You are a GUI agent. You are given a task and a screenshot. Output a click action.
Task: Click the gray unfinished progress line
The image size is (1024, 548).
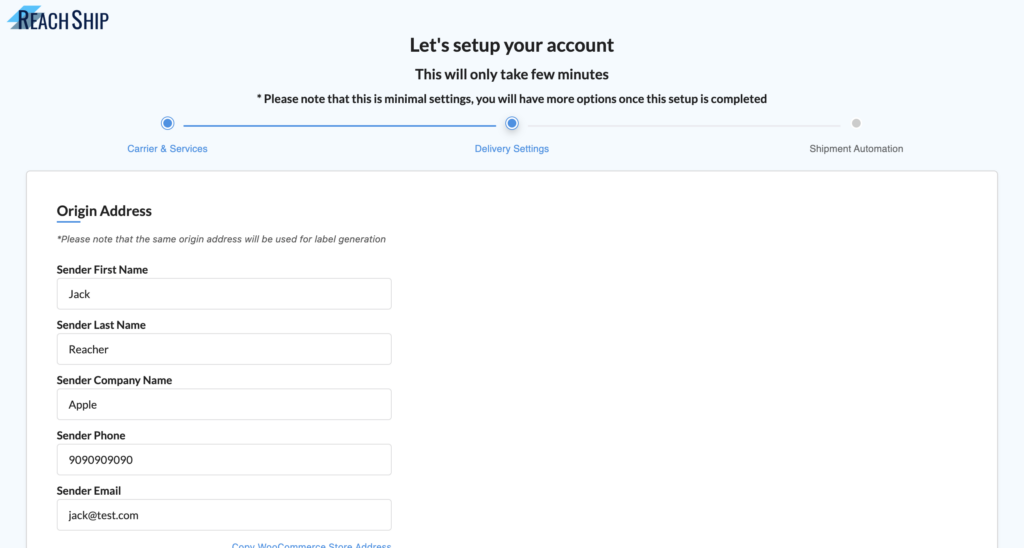click(x=684, y=125)
